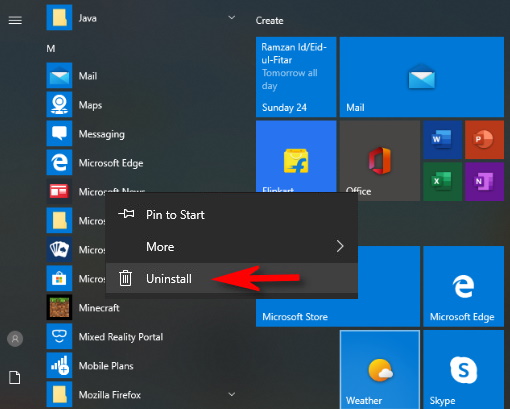
Task: Open the Maps app icon
Action: 59,105
